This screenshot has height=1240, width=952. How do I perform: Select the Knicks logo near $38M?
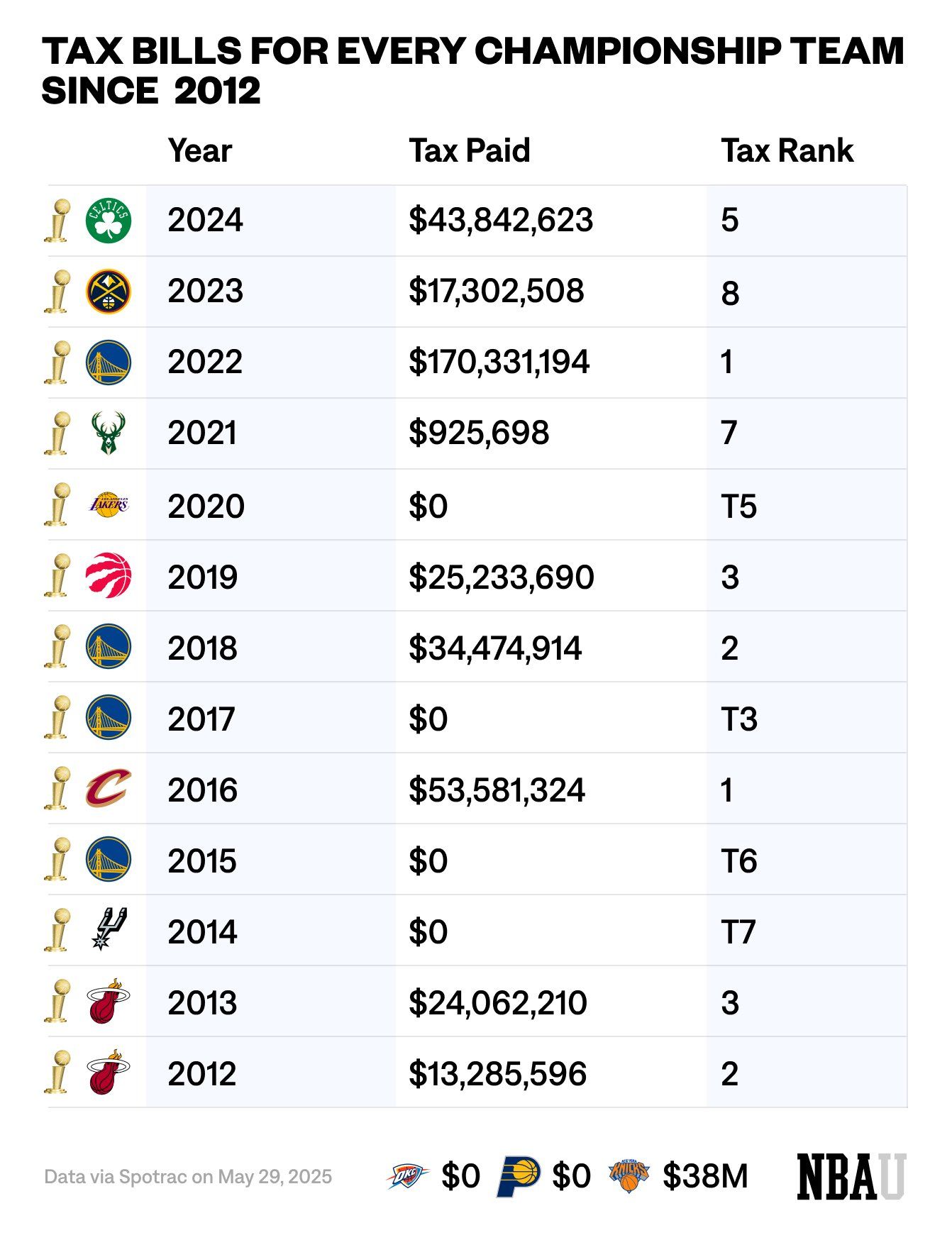(x=629, y=1176)
